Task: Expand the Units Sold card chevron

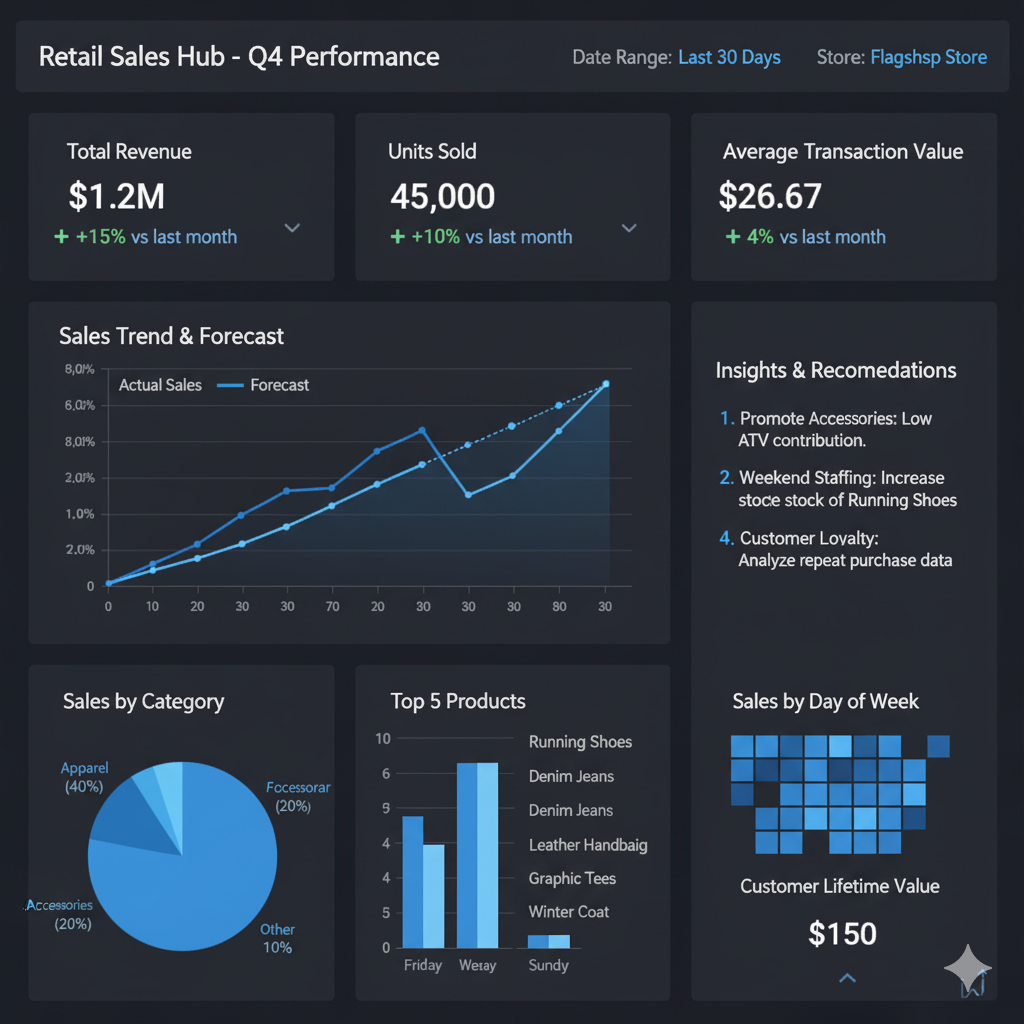Action: coord(629,228)
